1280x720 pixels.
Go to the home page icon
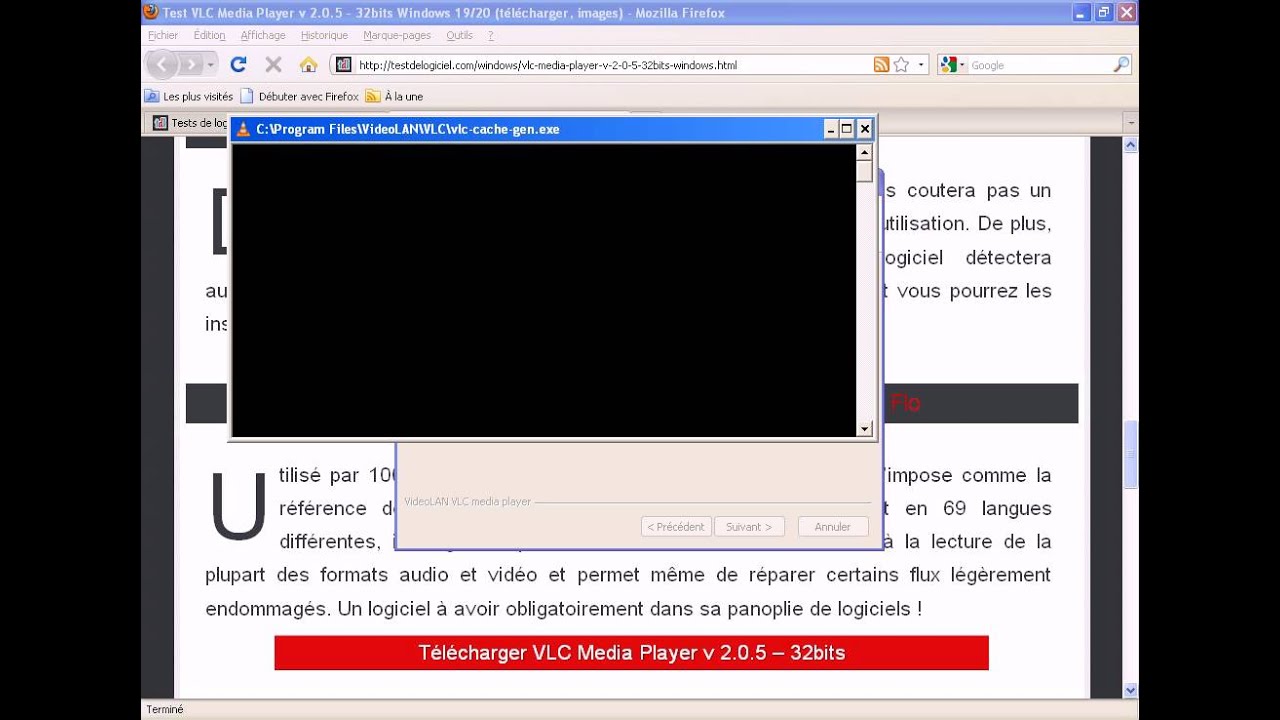[x=308, y=65]
